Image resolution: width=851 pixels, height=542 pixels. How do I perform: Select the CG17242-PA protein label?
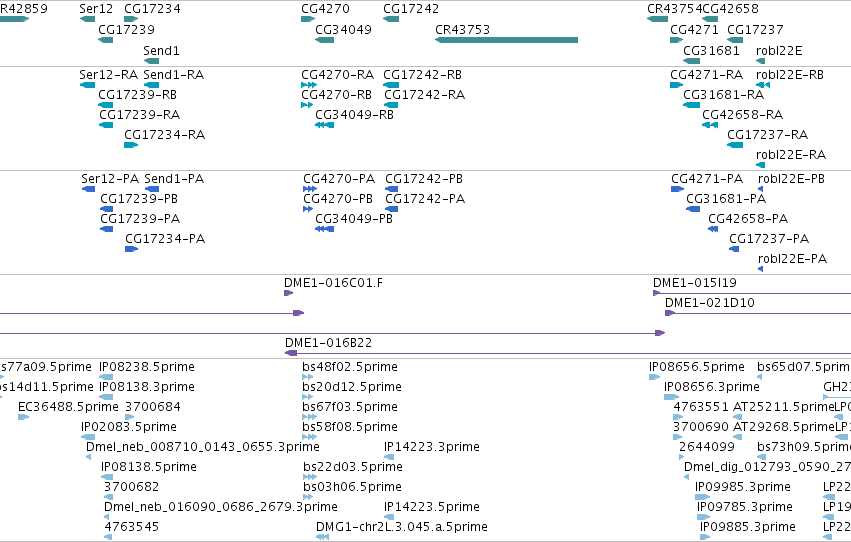[425, 199]
